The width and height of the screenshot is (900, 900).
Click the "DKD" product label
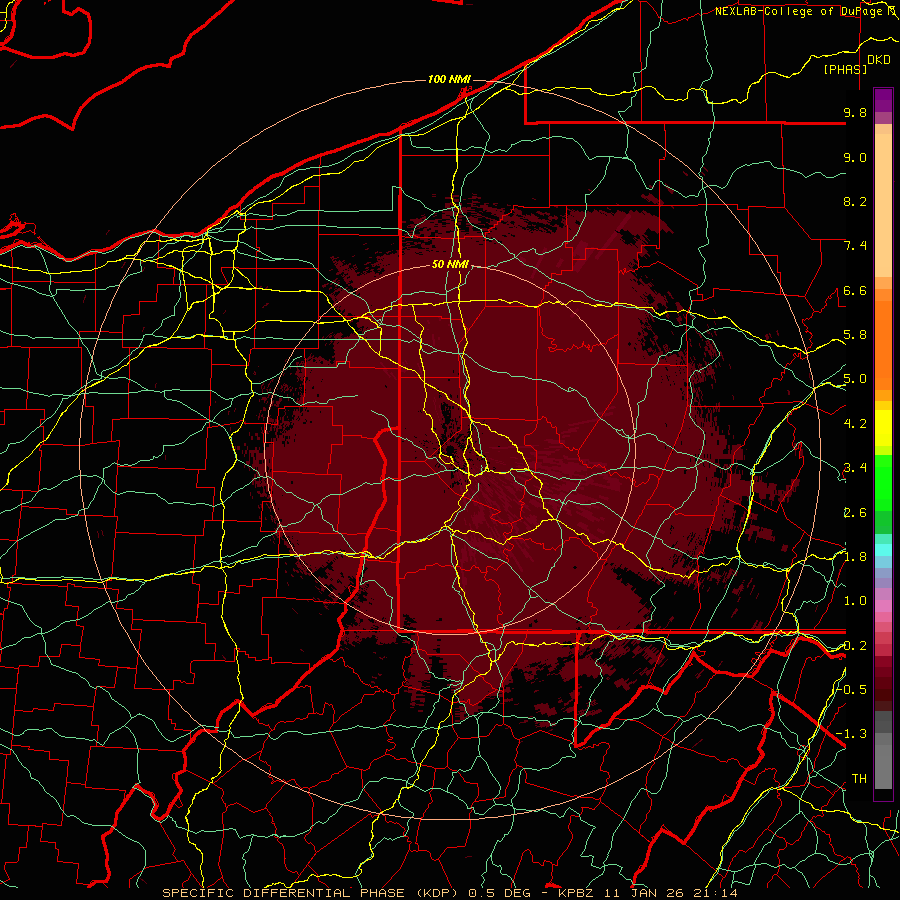(x=878, y=60)
